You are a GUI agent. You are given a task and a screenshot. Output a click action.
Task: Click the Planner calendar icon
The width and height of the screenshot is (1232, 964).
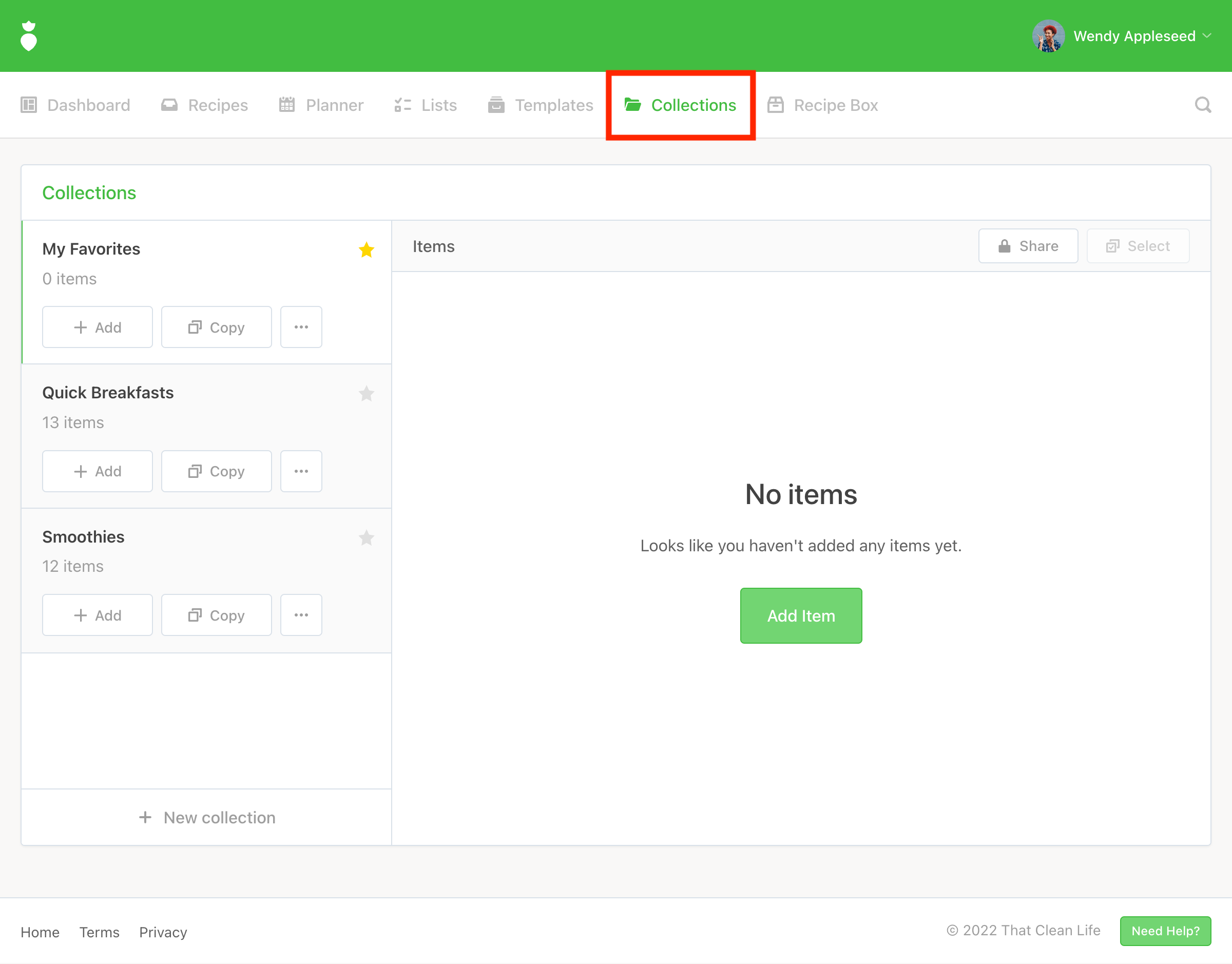[286, 105]
